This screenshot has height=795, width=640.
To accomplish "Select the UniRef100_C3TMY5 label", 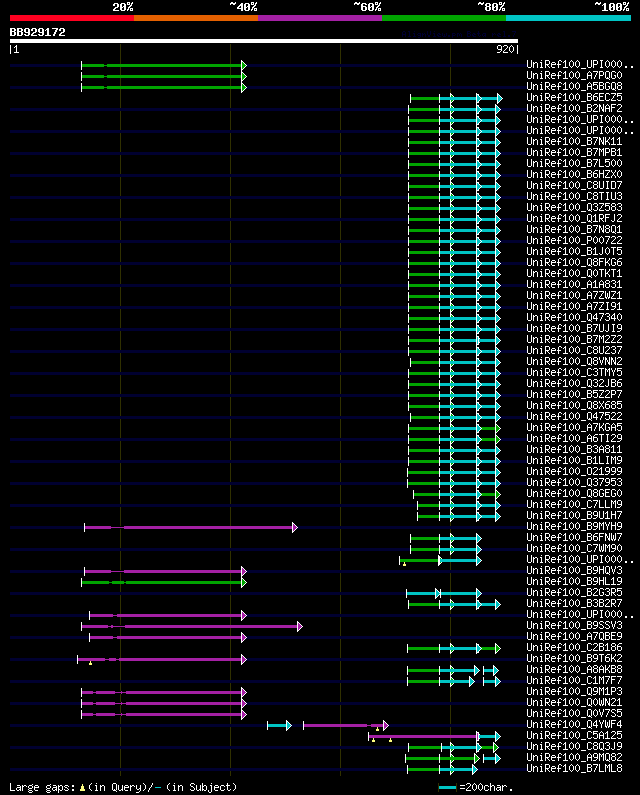I will (x=574, y=373).
